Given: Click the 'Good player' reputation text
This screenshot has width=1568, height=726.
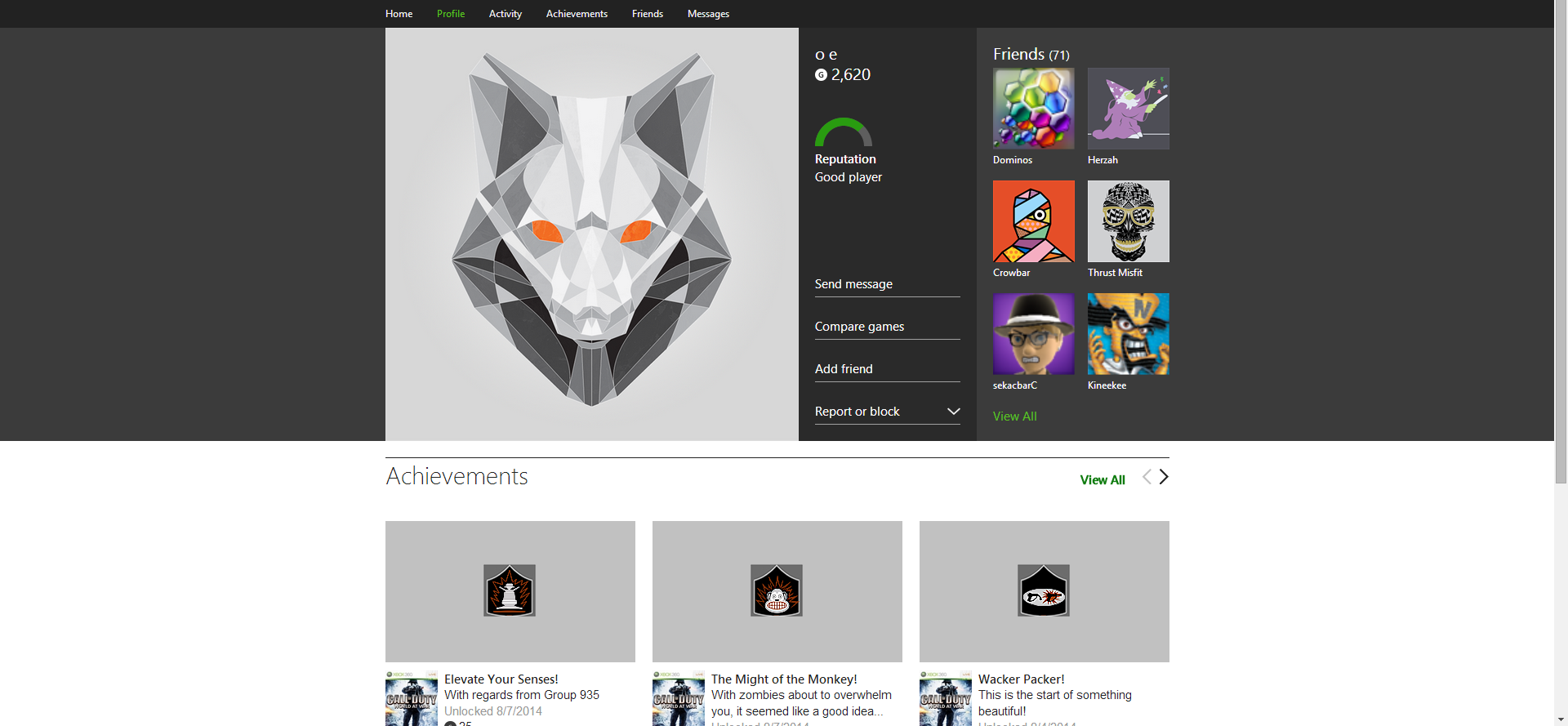Looking at the screenshot, I should click(849, 177).
